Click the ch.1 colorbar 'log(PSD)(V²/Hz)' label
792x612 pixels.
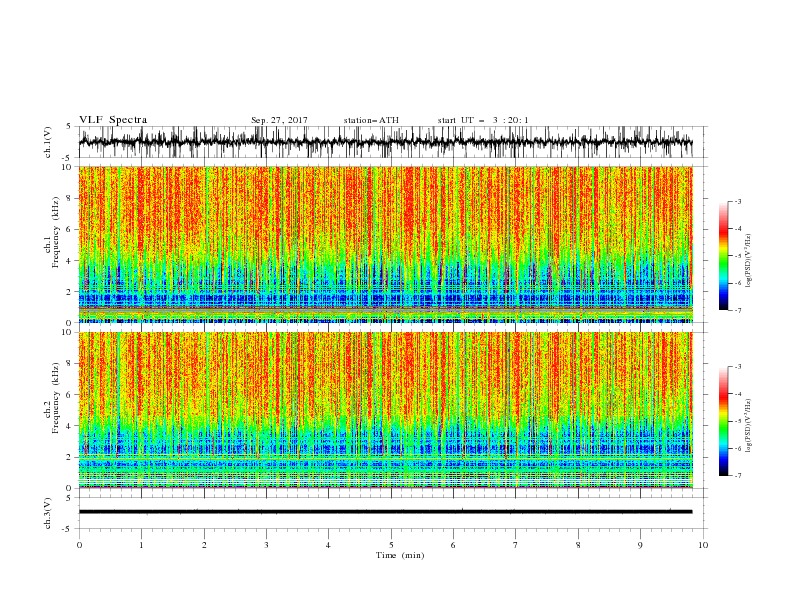[749, 261]
